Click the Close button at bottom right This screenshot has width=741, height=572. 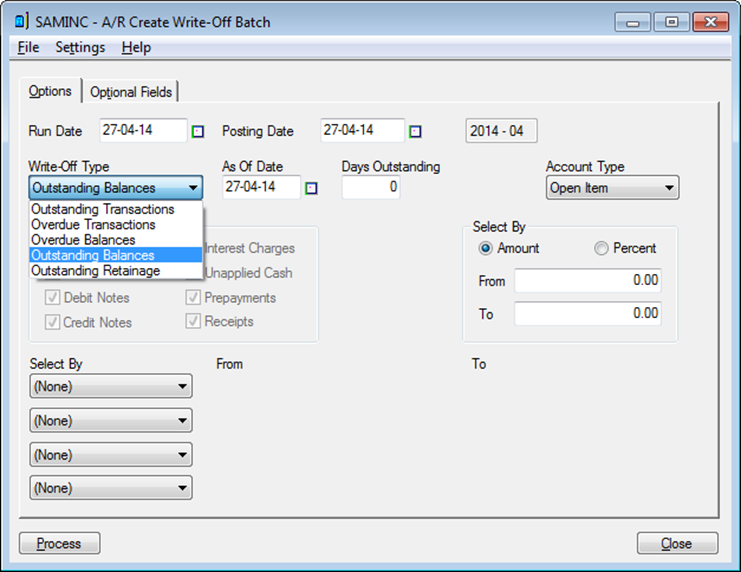click(x=677, y=543)
